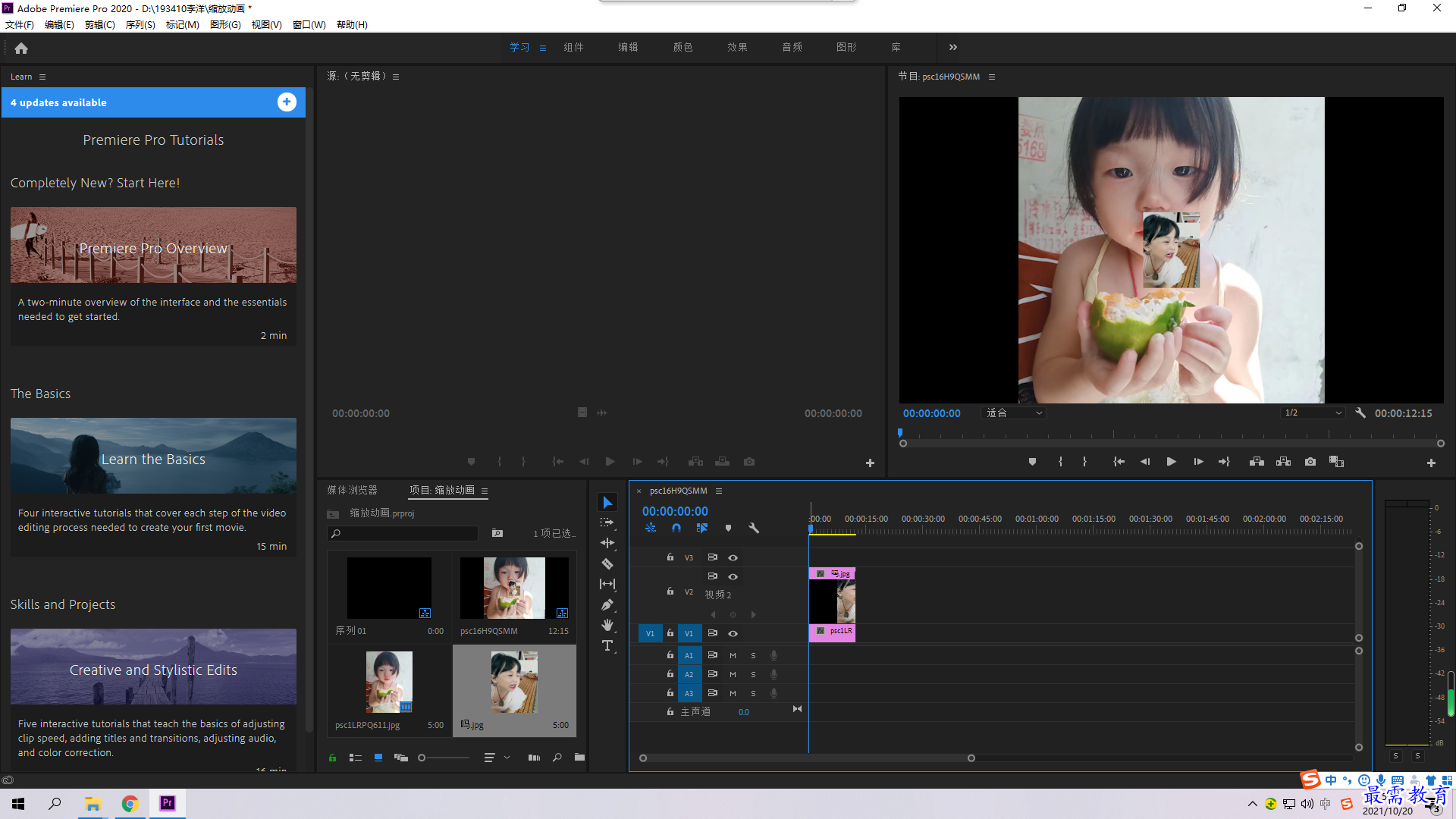Step forward one frame in program monitor

pos(1198,462)
